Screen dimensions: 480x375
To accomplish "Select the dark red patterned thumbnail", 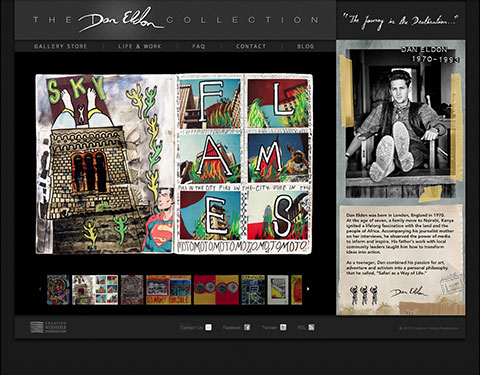I will [132, 290].
